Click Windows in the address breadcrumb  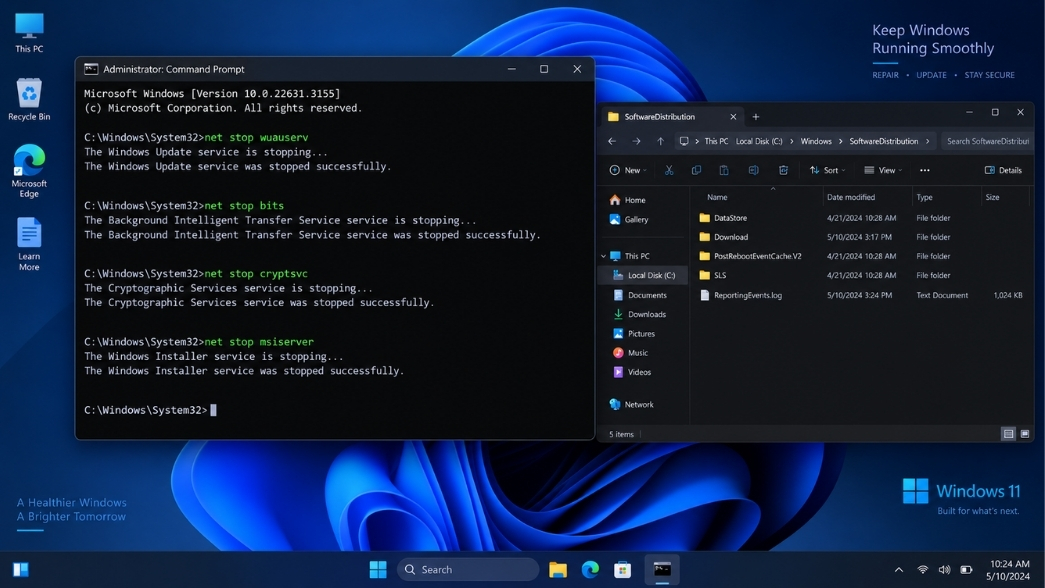click(x=816, y=141)
